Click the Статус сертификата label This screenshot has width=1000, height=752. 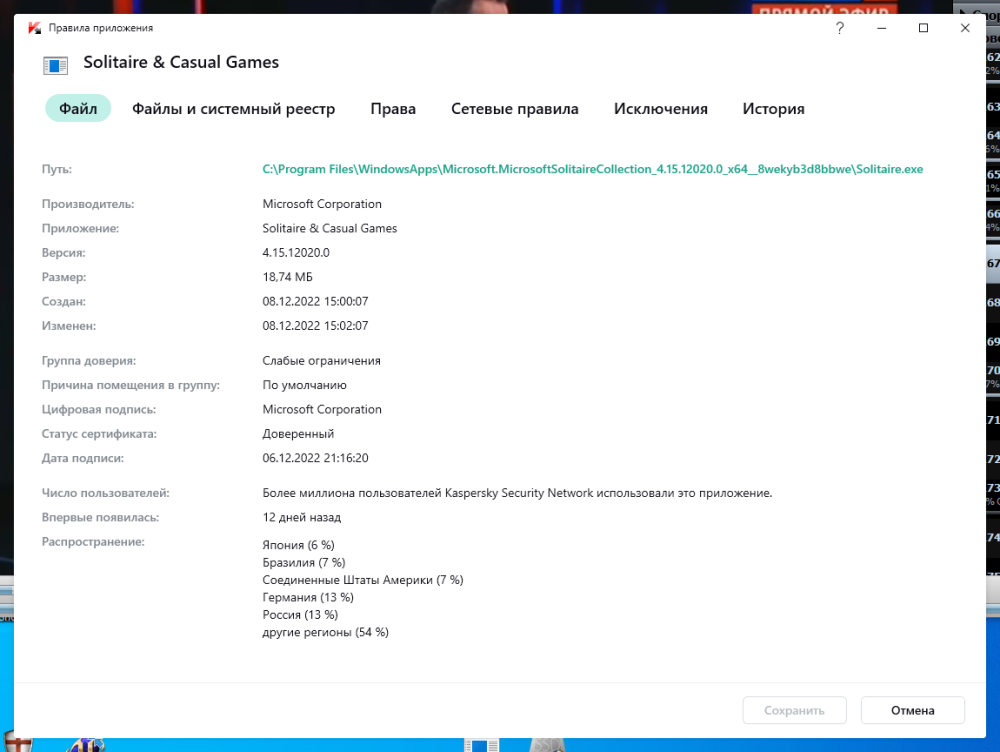coord(99,434)
